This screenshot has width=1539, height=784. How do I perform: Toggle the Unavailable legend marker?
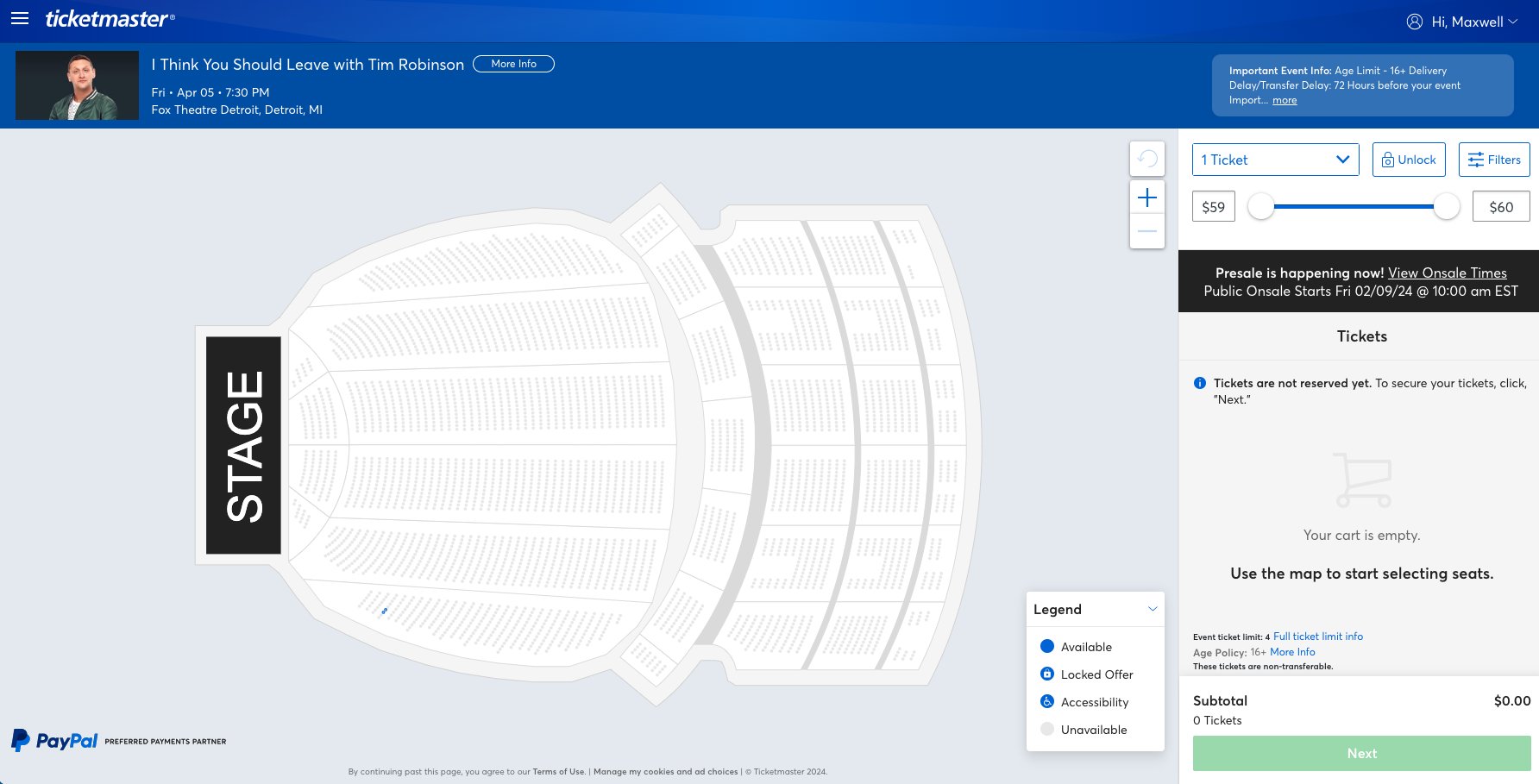tap(1046, 729)
